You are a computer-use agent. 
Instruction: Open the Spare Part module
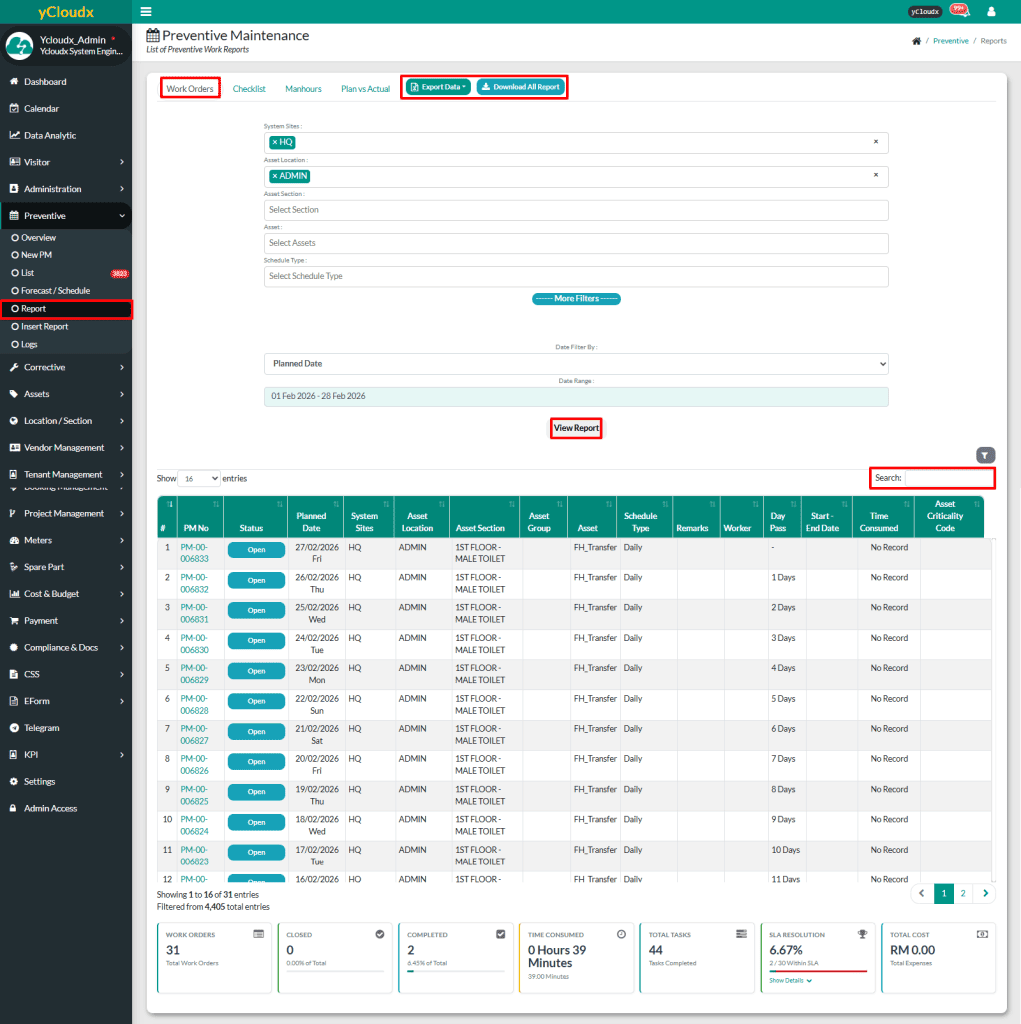click(x=38, y=566)
